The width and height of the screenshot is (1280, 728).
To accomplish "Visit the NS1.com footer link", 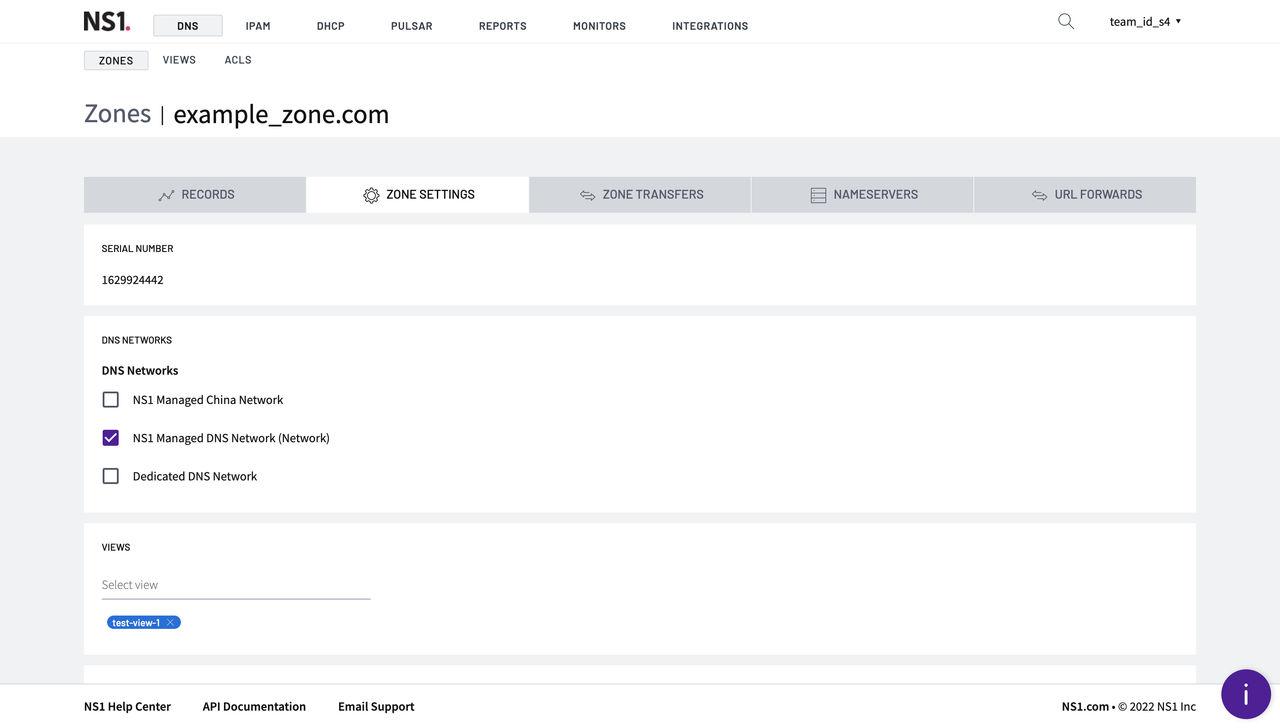I will point(1085,706).
